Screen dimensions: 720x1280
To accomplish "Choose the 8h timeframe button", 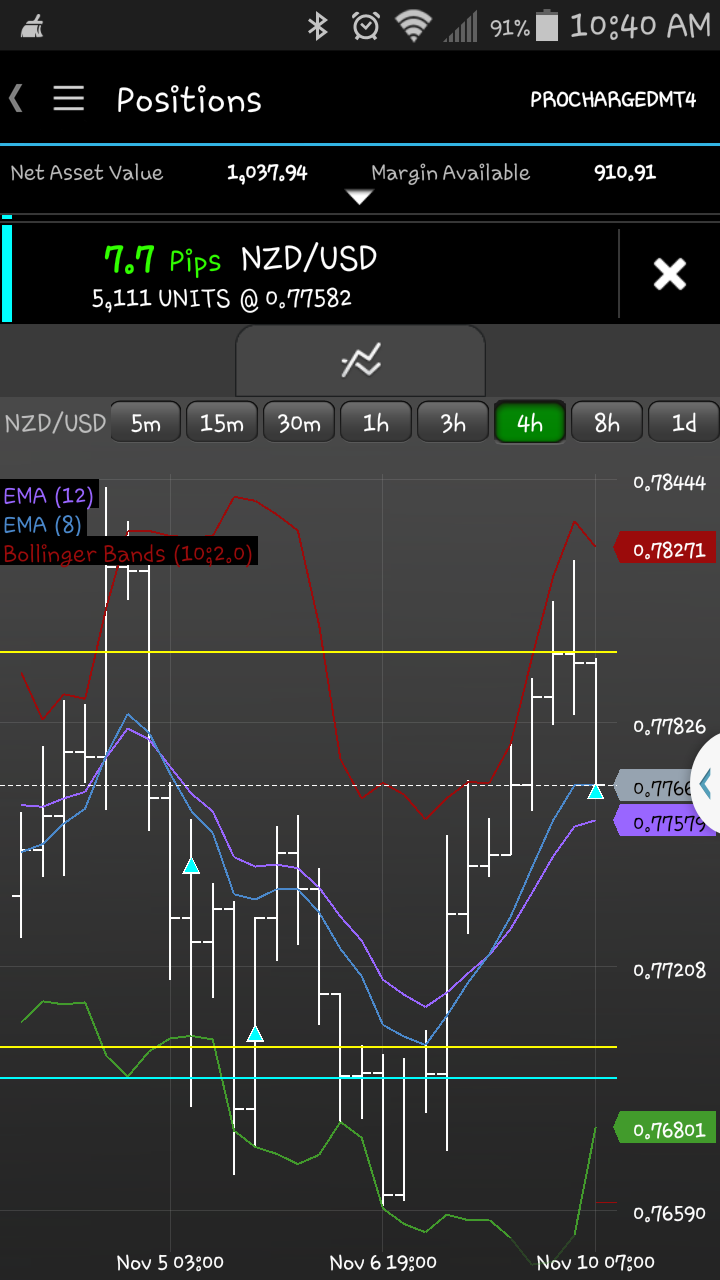I will 607,423.
